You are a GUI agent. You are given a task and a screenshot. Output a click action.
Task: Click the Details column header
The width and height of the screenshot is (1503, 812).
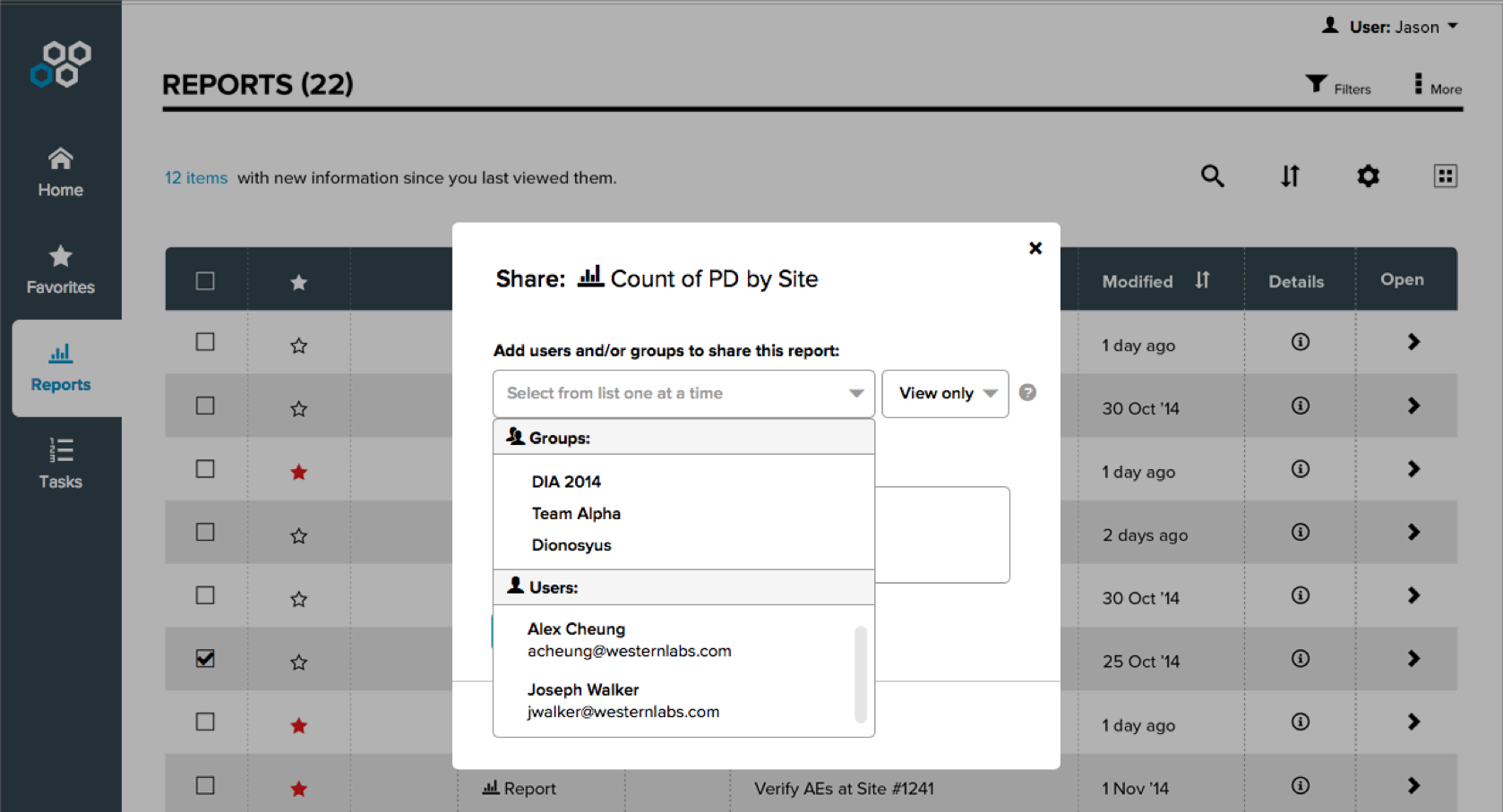(x=1296, y=281)
